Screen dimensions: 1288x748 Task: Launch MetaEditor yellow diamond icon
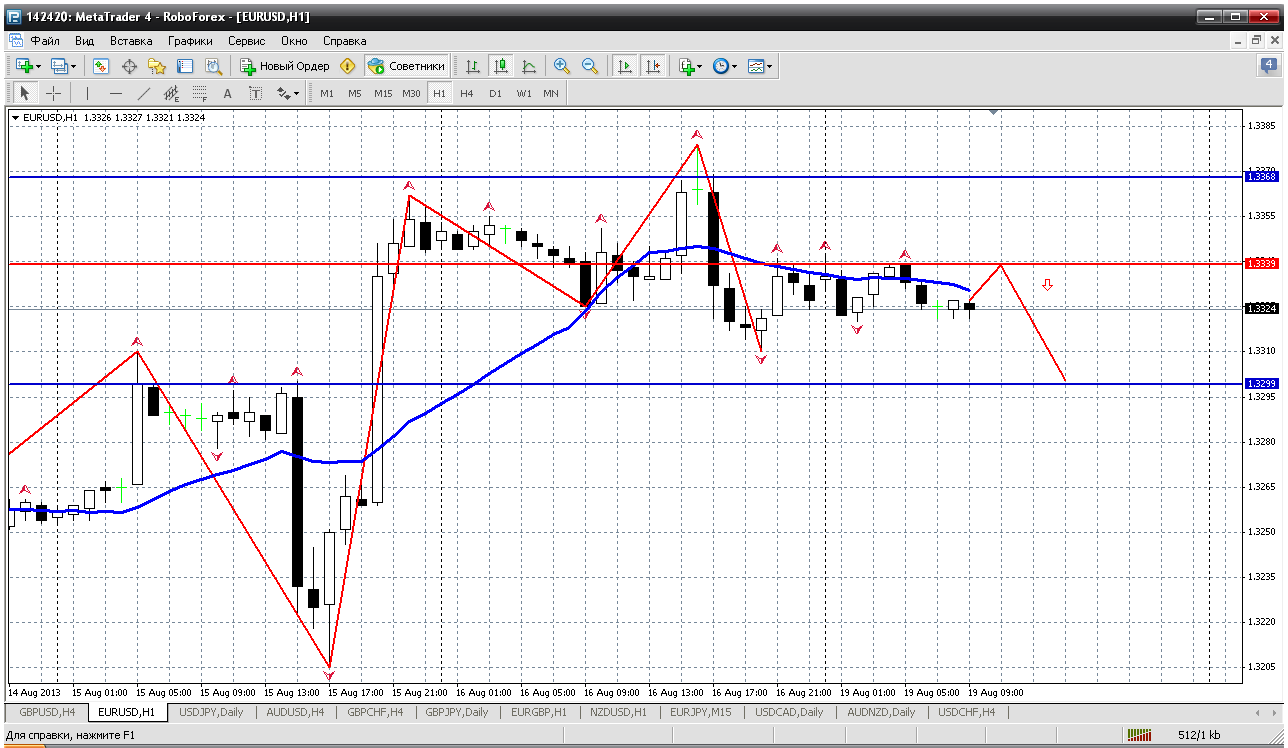pos(347,66)
